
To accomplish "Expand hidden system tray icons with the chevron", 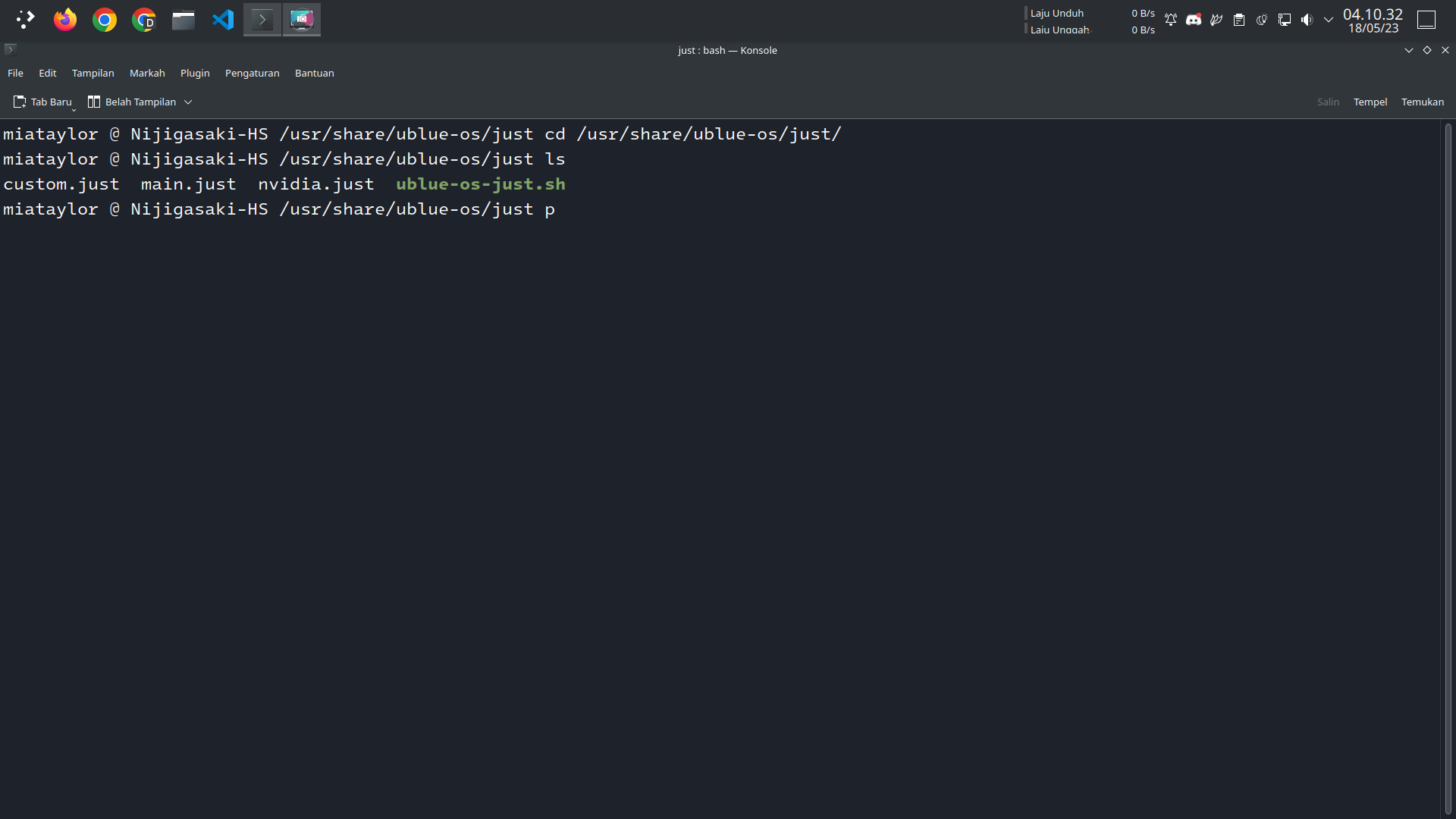I will pos(1328,20).
